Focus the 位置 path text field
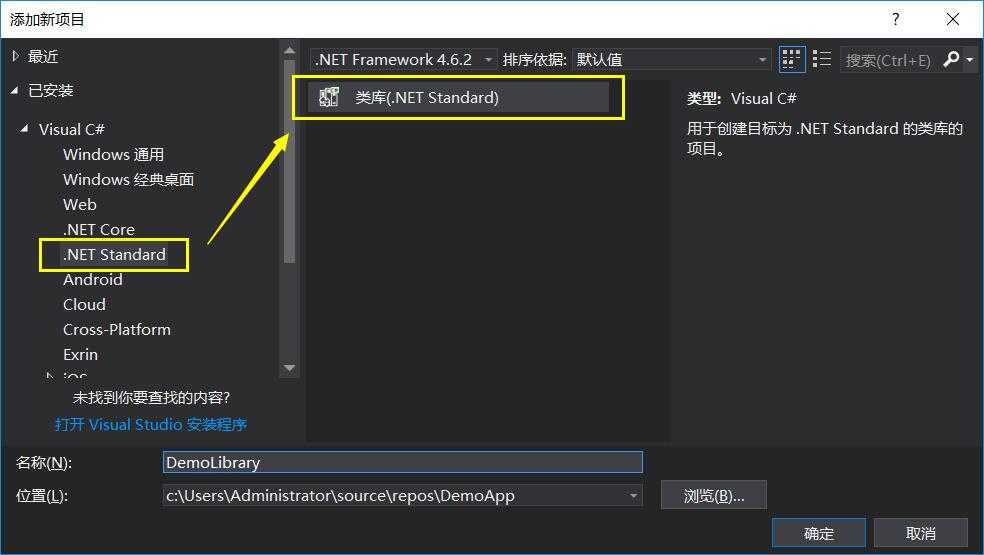Image resolution: width=984 pixels, height=555 pixels. (x=393, y=496)
